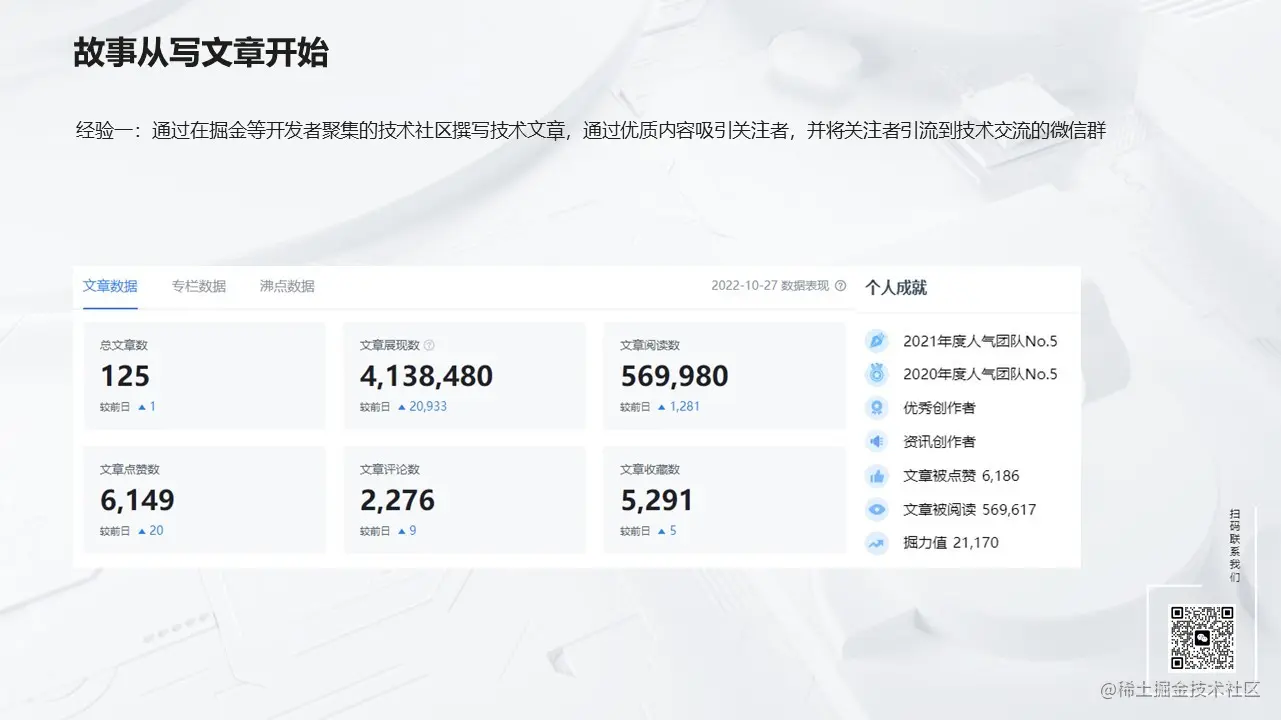This screenshot has height=720, width=1281.
Task: Switch to the 专栏数据 tab
Action: click(x=198, y=286)
